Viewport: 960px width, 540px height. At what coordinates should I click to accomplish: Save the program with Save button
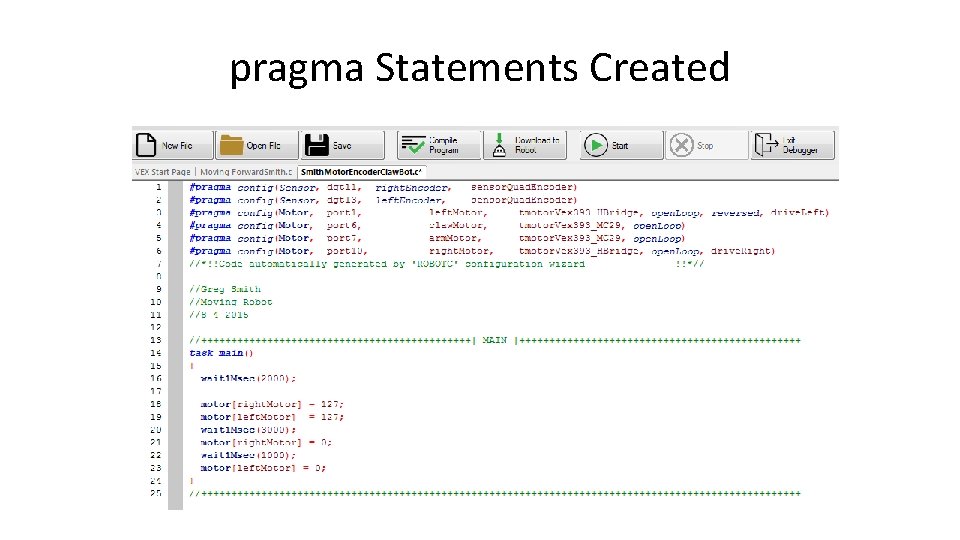[x=343, y=145]
